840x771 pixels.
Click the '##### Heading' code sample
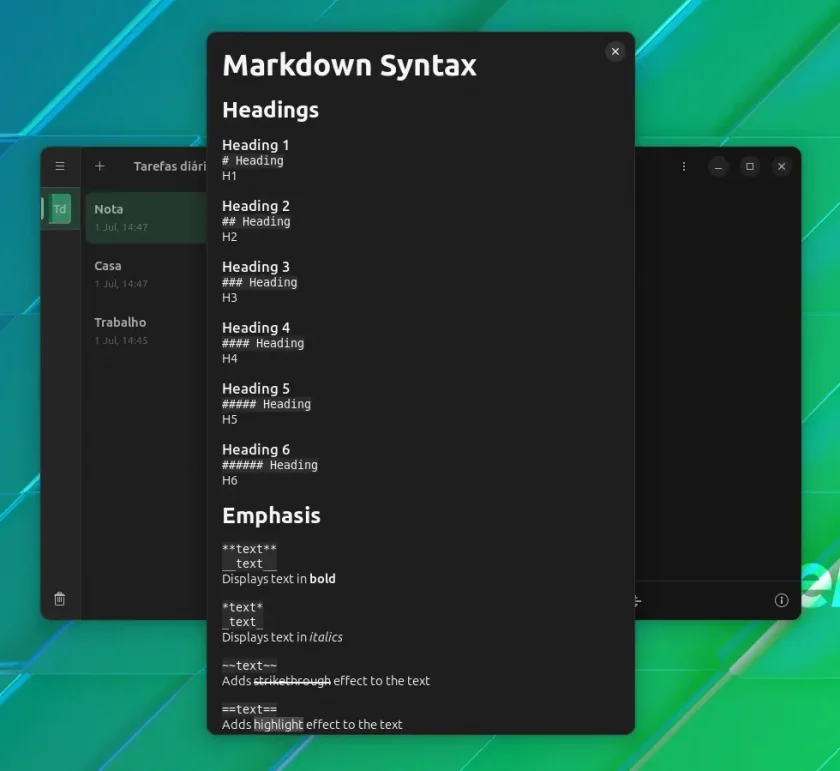(266, 404)
